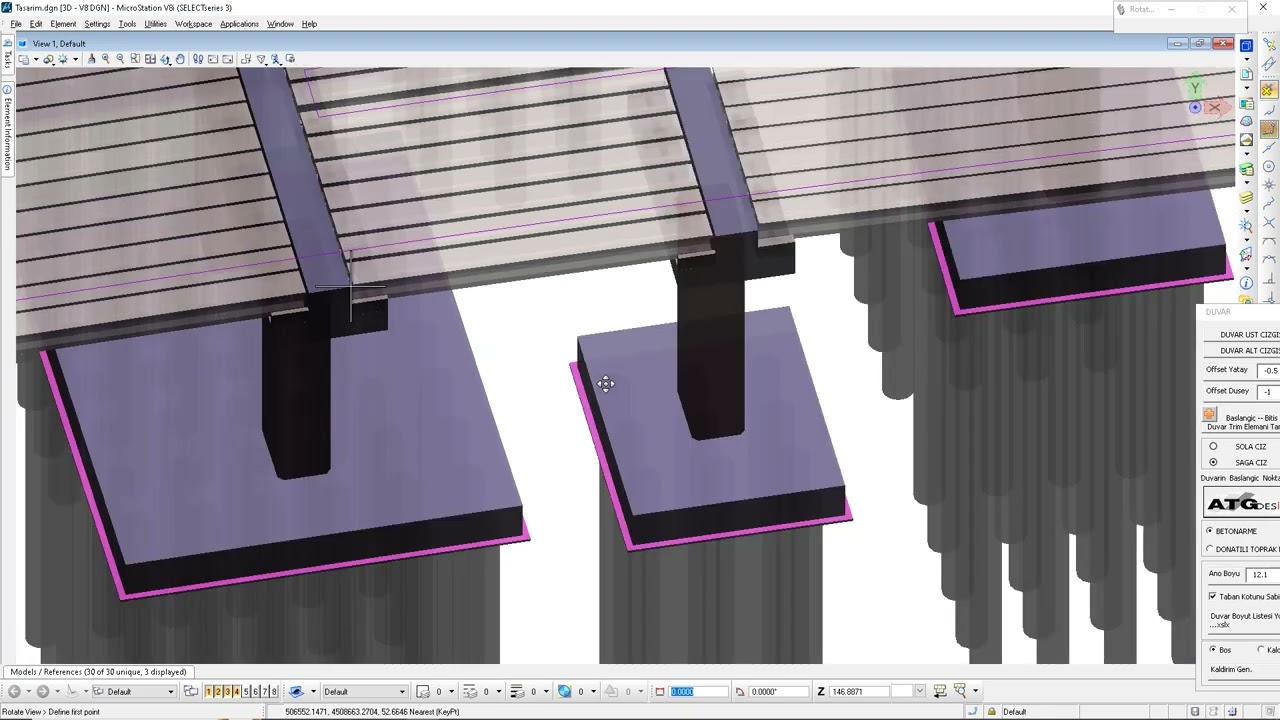Open the line style dropdown
Viewport: 1280px width, 720px height.
483,691
